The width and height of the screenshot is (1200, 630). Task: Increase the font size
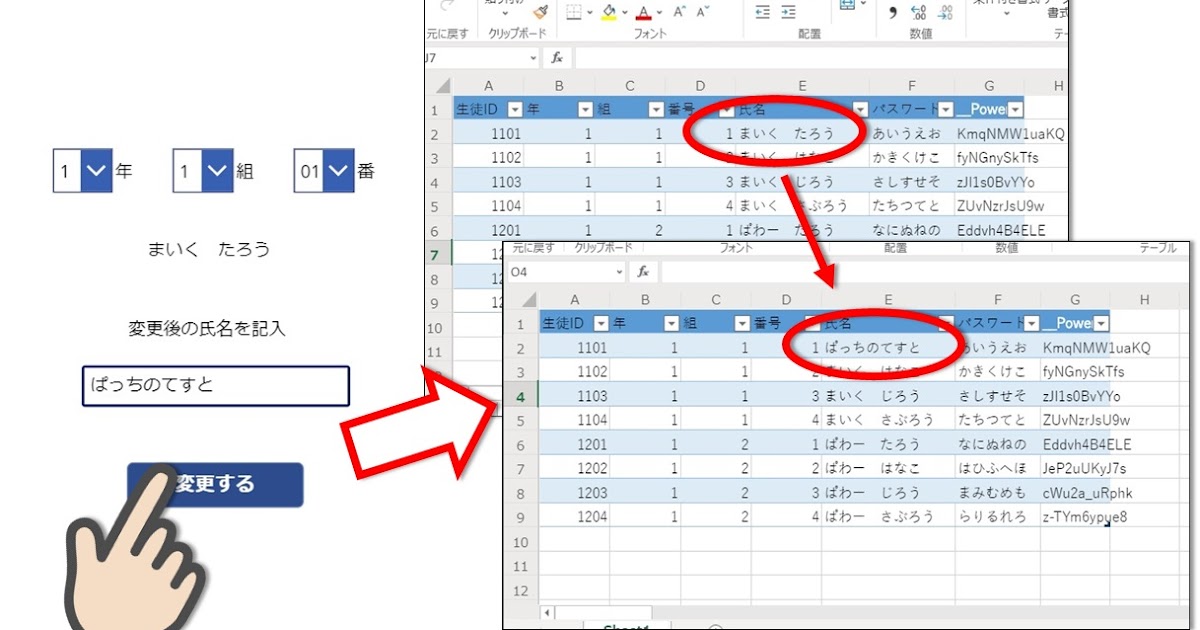click(x=679, y=10)
